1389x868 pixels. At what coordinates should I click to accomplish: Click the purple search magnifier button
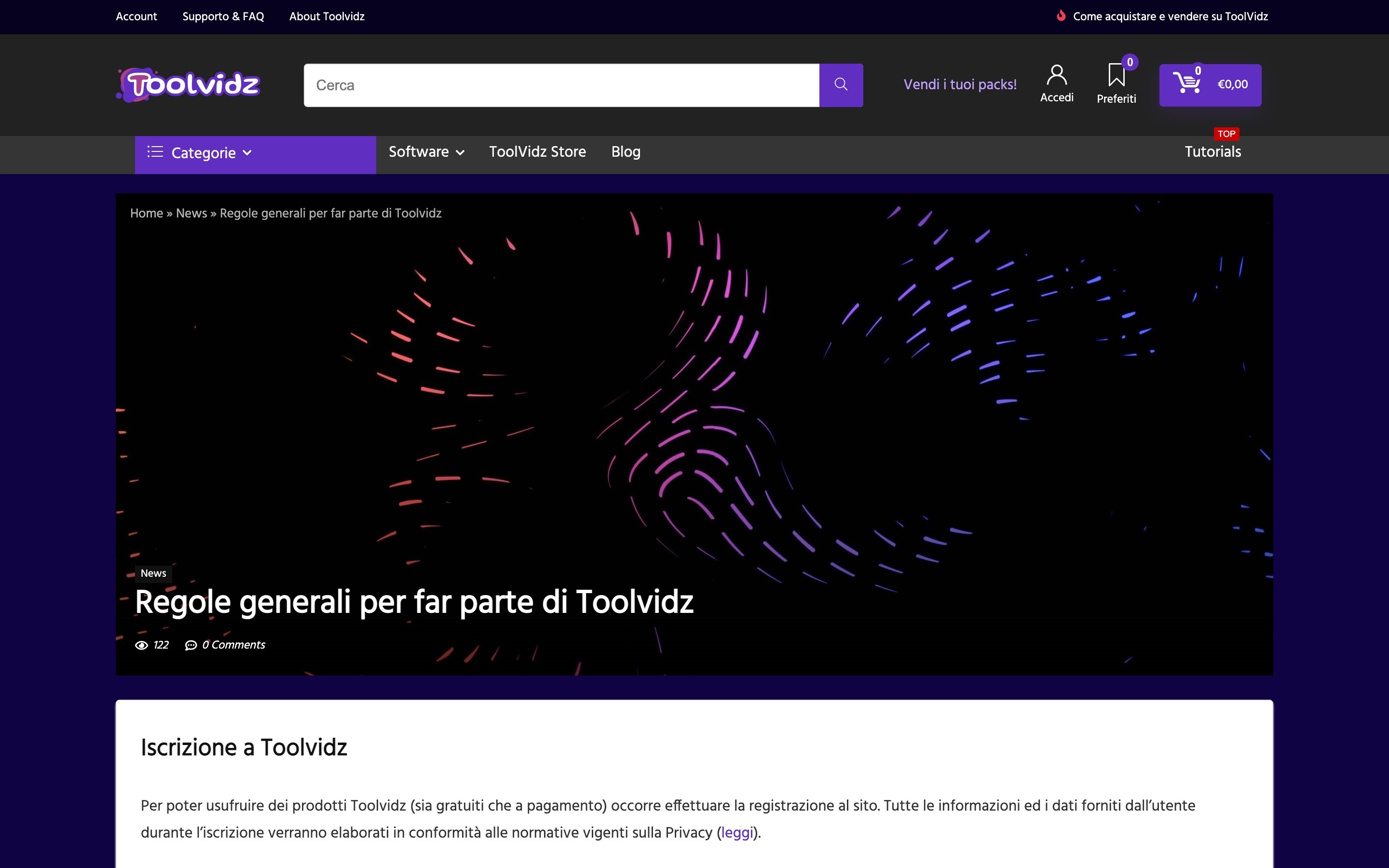click(x=841, y=85)
